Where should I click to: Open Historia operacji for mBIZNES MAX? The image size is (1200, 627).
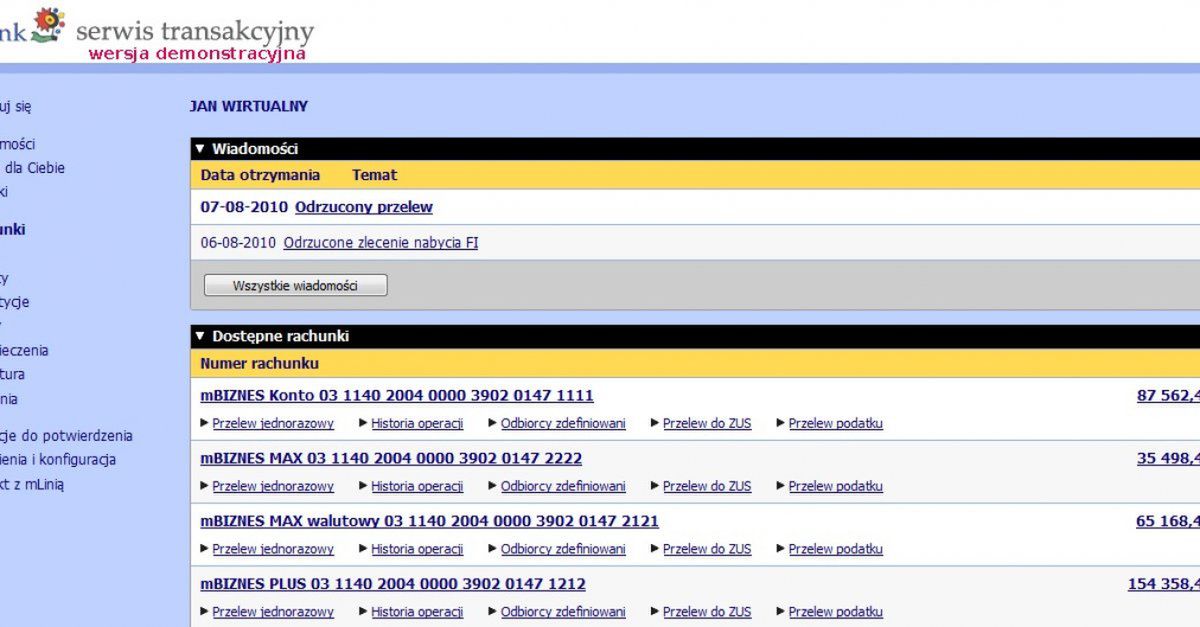[417, 486]
